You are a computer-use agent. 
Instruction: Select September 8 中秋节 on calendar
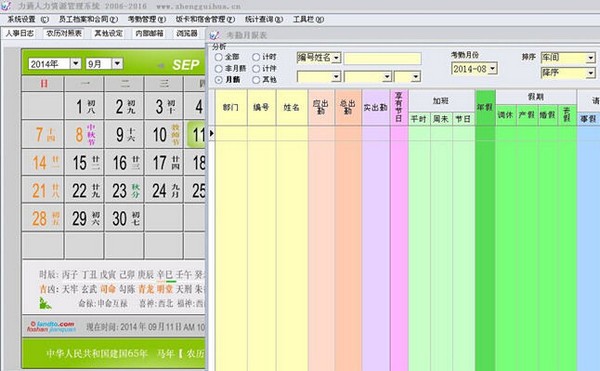[x=85, y=134]
